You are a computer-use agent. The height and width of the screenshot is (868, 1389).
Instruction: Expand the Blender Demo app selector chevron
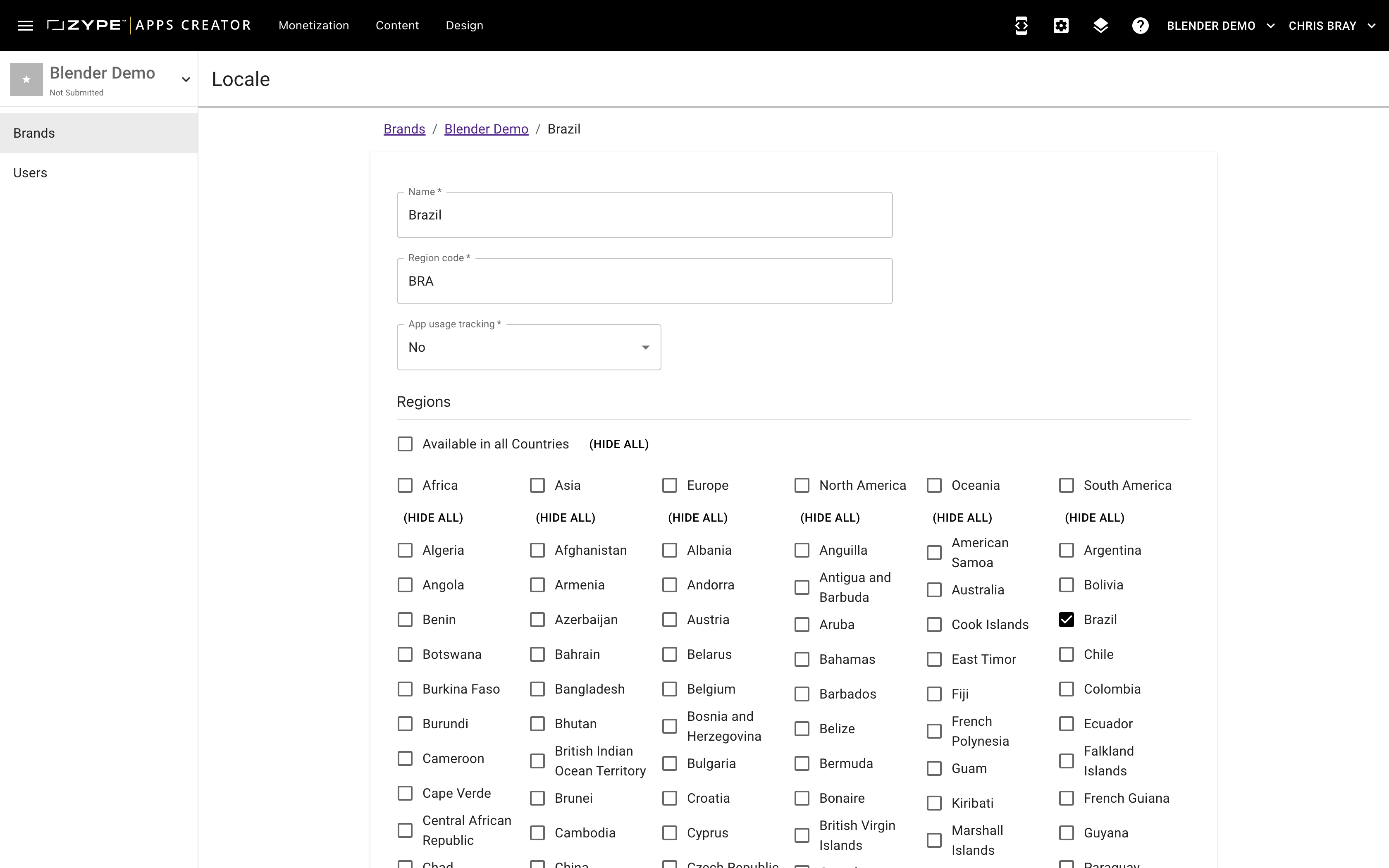click(x=185, y=79)
